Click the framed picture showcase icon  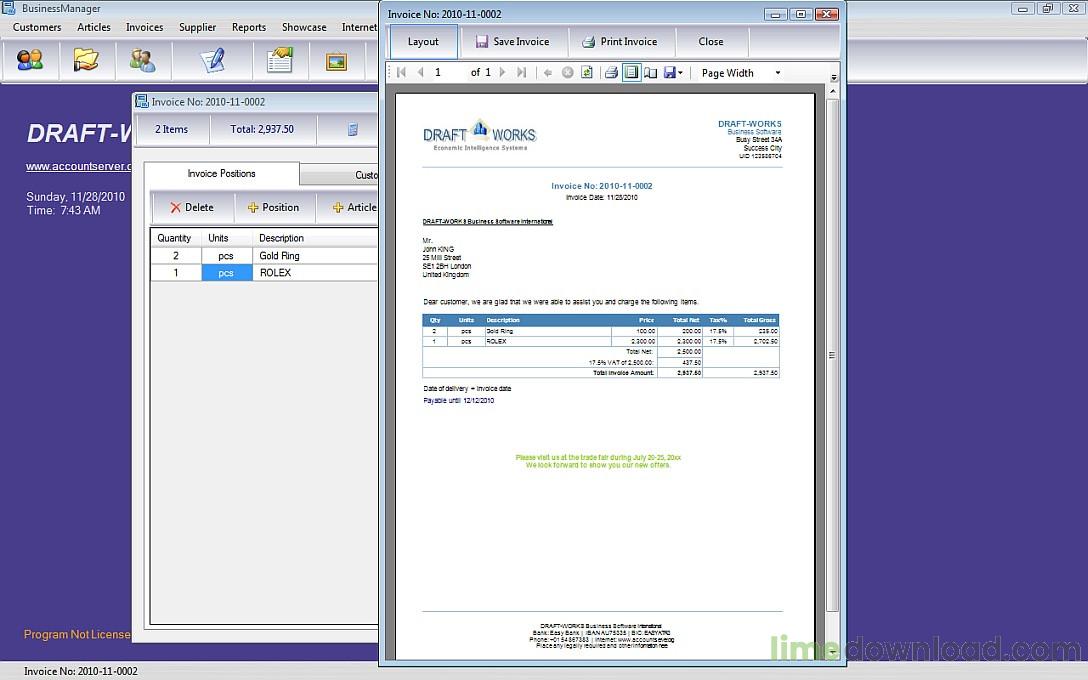point(337,62)
